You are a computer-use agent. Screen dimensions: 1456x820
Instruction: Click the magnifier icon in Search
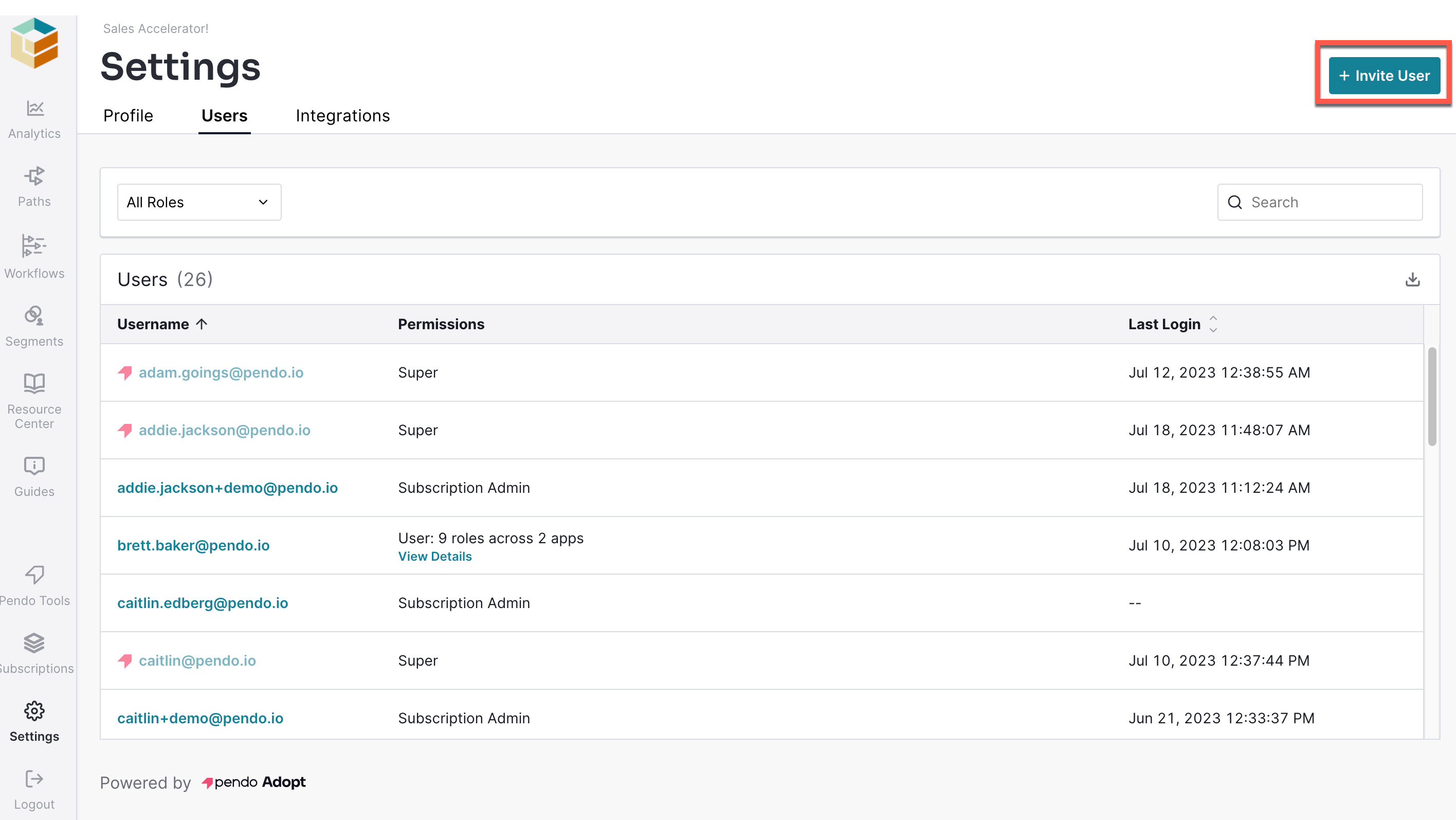[x=1235, y=202]
